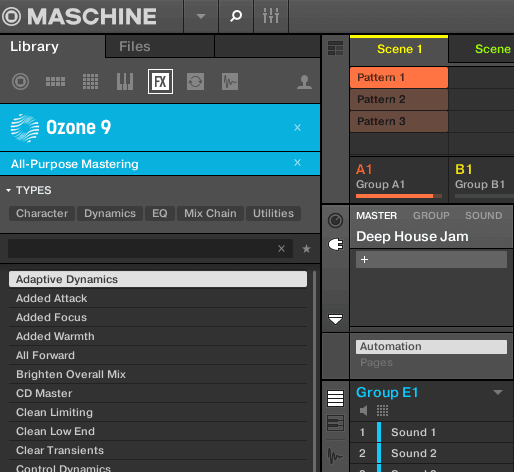Toggle favorites star filter

pos(306,249)
